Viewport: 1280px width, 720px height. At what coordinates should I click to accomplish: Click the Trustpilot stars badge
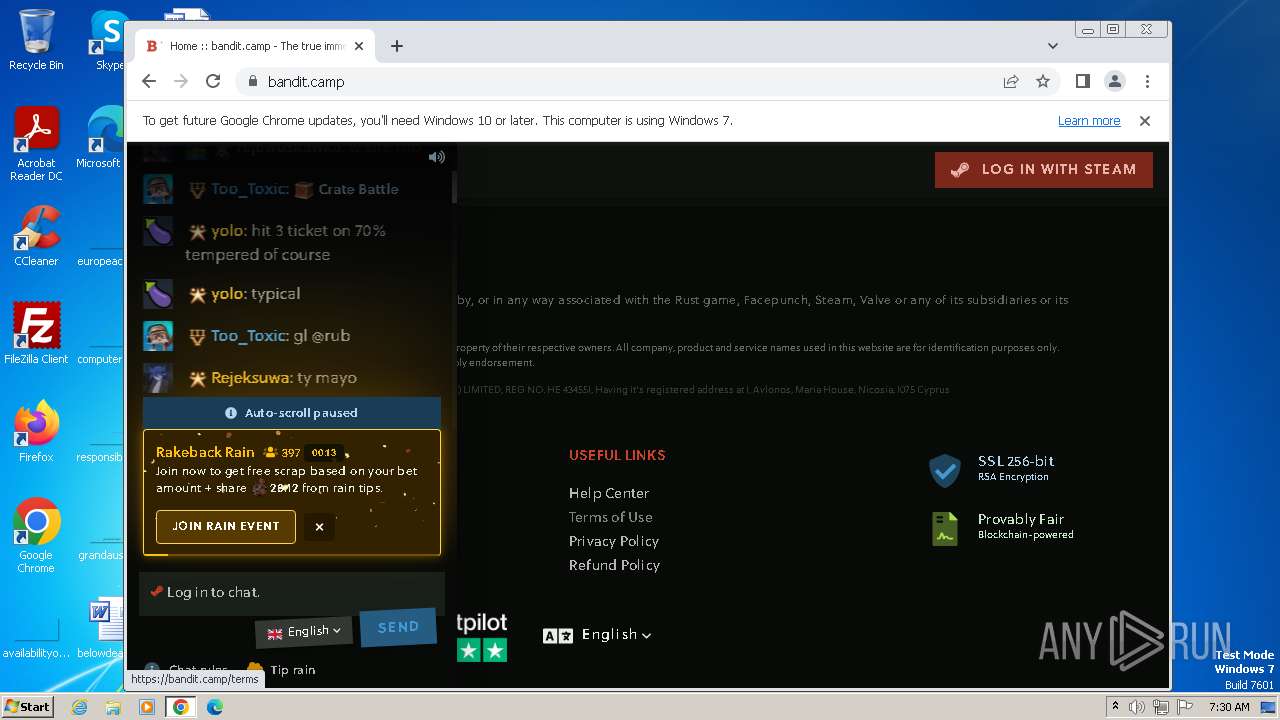pos(482,650)
